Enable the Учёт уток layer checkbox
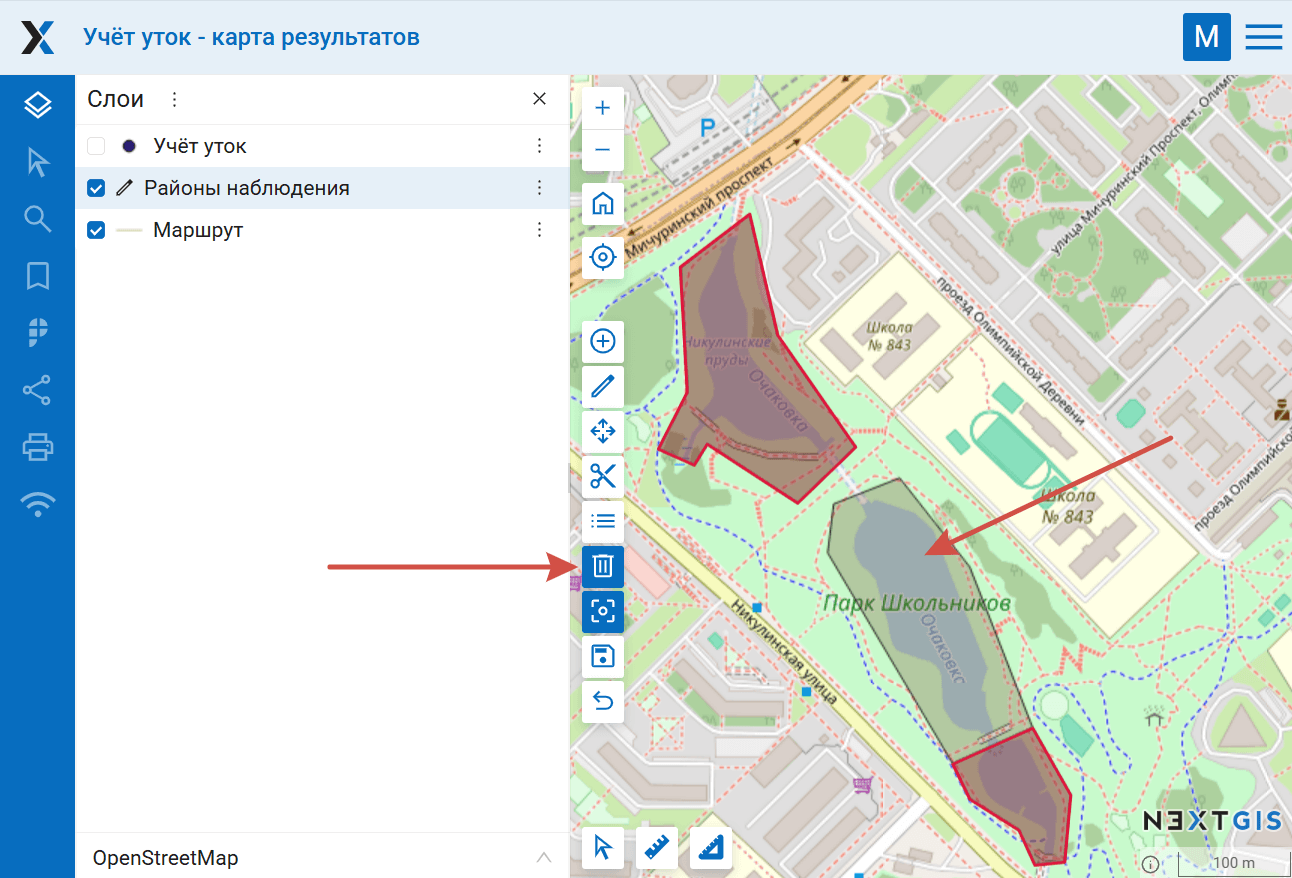The height and width of the screenshot is (878, 1292). (96, 146)
